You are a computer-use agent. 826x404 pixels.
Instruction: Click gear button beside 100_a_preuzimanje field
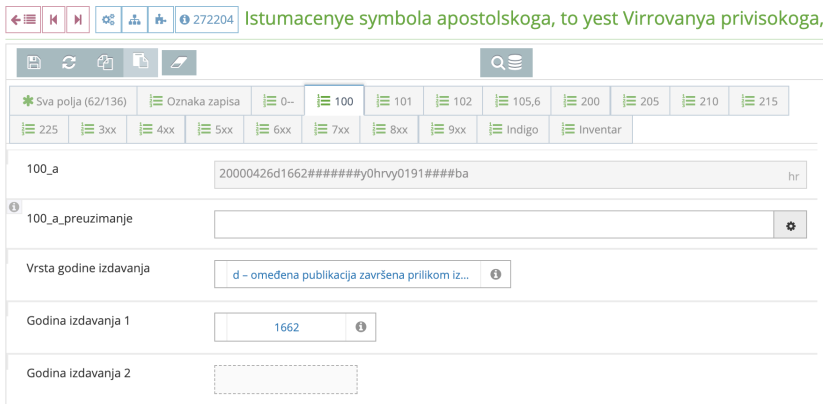pyautogui.click(x=790, y=225)
